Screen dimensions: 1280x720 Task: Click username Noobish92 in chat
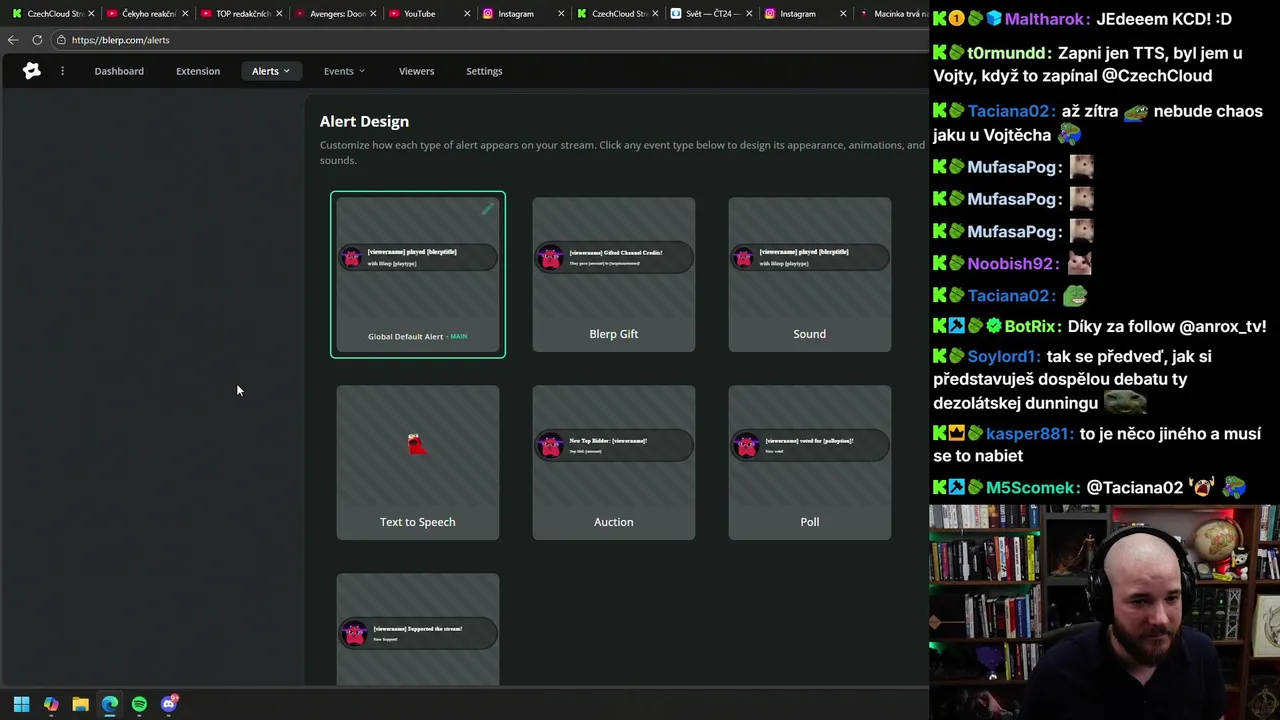coord(1011,264)
